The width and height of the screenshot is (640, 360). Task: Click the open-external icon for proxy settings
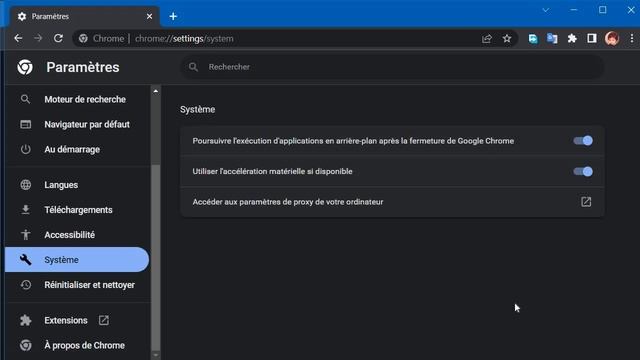coord(586,202)
